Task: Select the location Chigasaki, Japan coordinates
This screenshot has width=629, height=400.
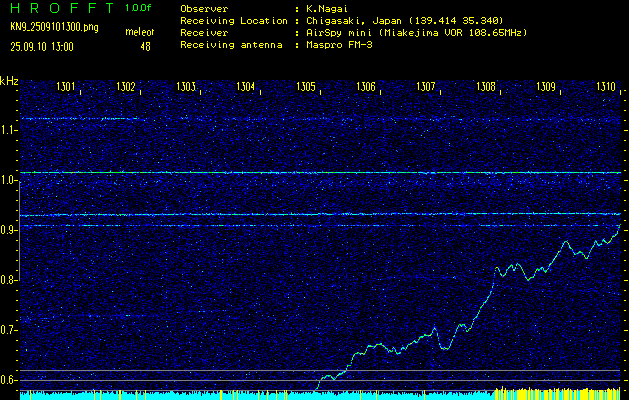Action: pyautogui.click(x=404, y=21)
